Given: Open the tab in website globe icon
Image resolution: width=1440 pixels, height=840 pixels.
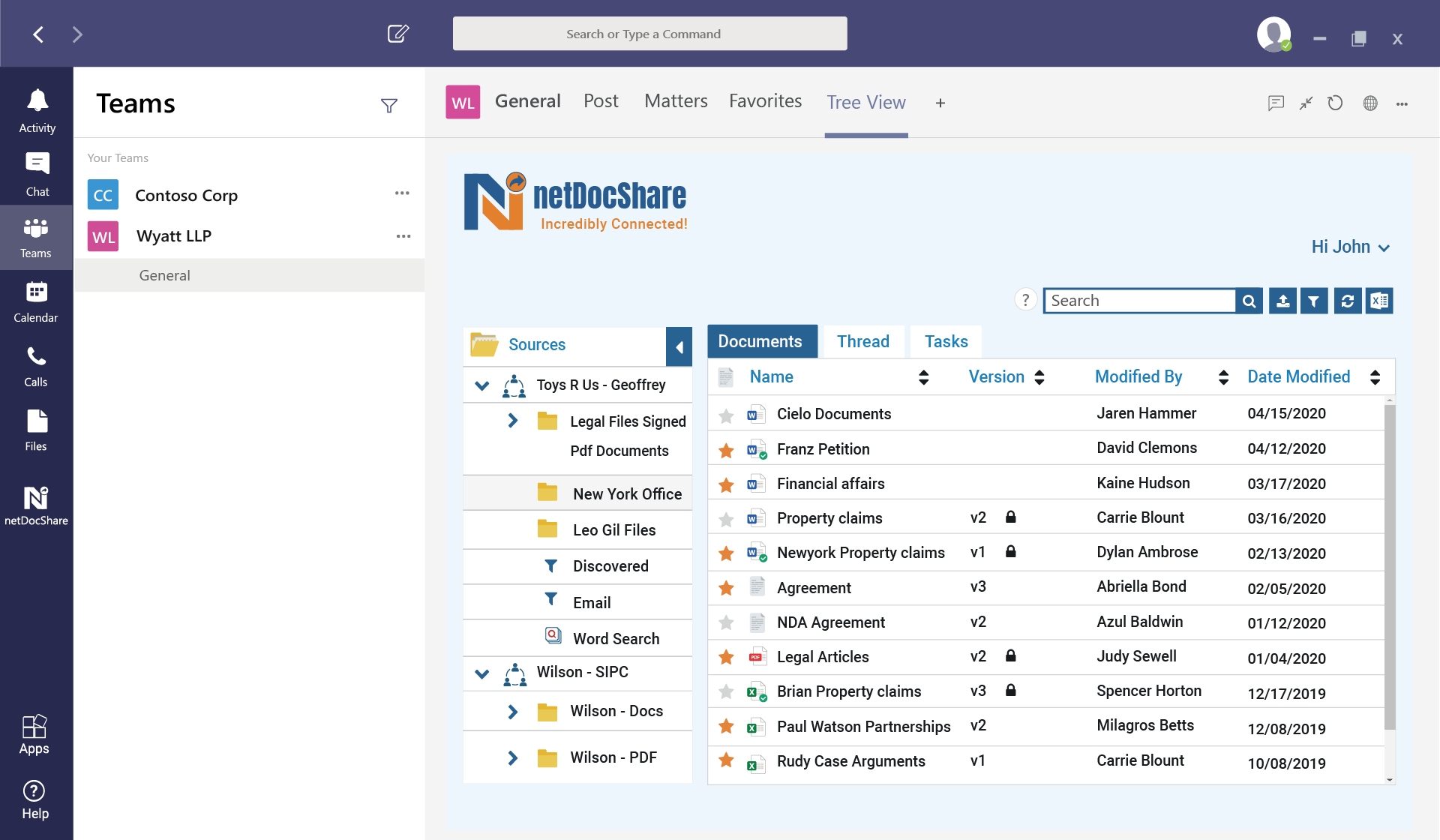Looking at the screenshot, I should [1370, 103].
